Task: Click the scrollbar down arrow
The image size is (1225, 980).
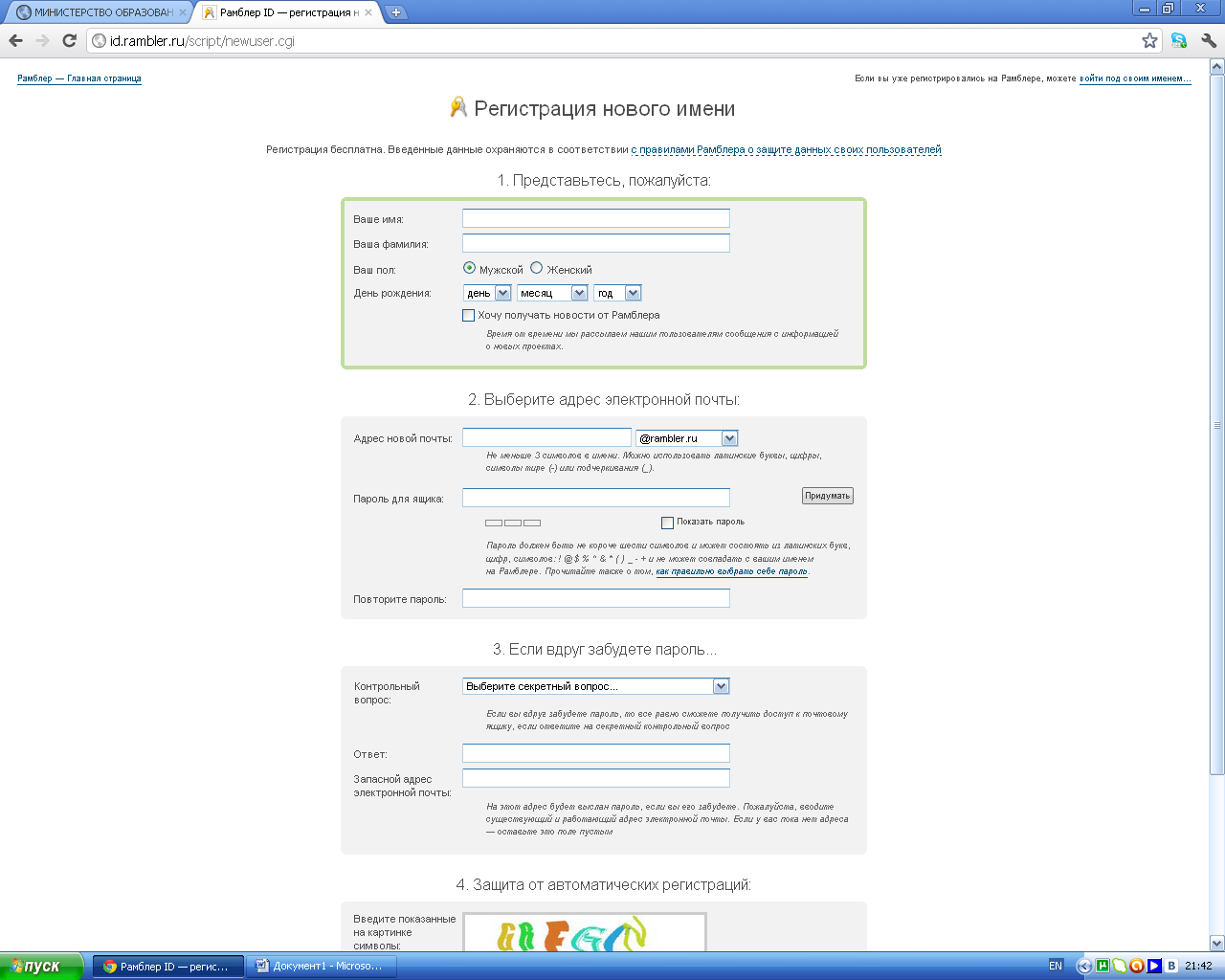Action: pyautogui.click(x=1217, y=943)
